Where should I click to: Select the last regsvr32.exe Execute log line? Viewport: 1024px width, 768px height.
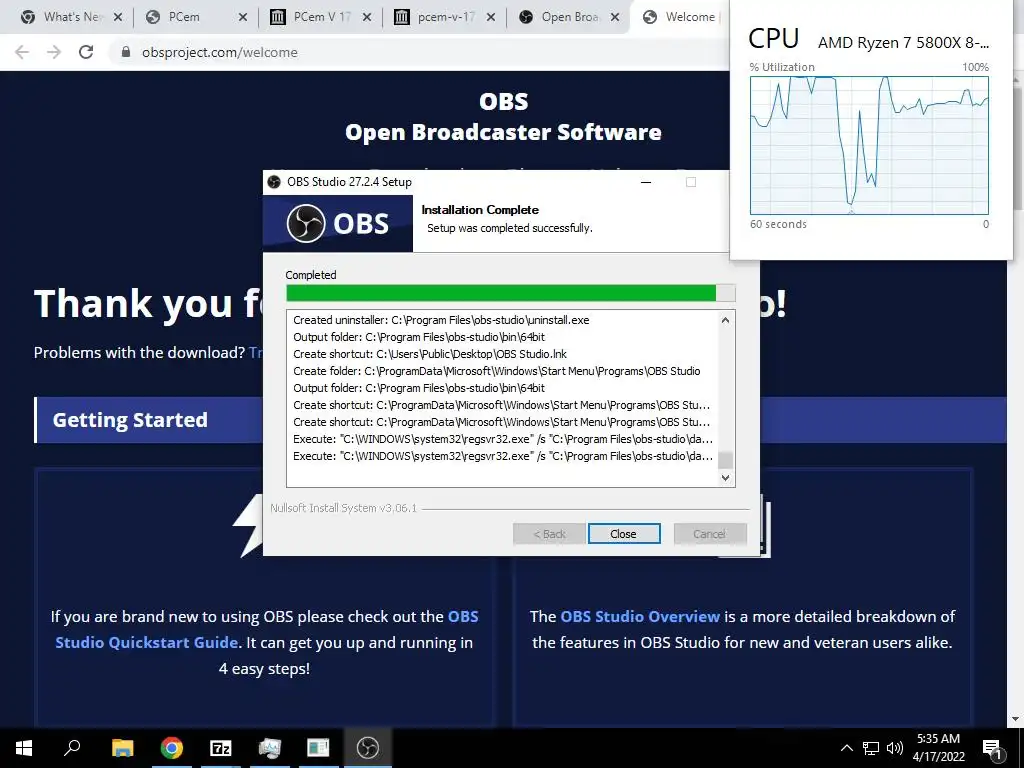[x=503, y=456]
